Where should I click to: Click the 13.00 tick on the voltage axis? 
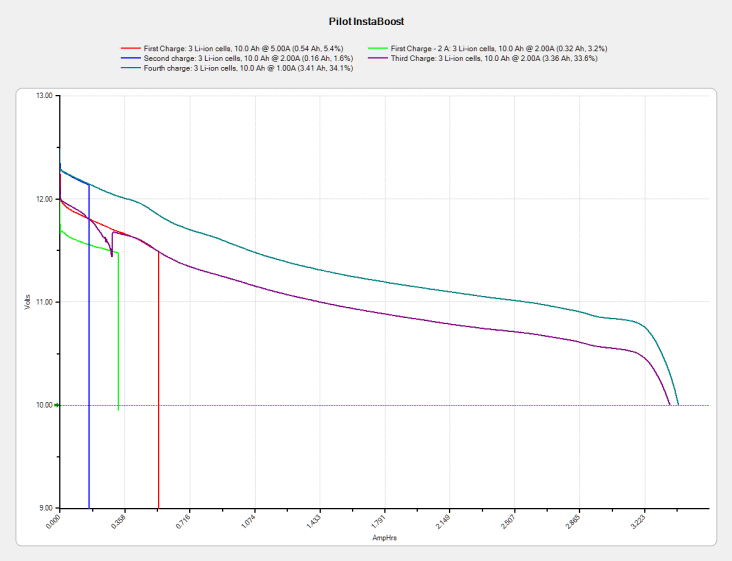pos(42,96)
